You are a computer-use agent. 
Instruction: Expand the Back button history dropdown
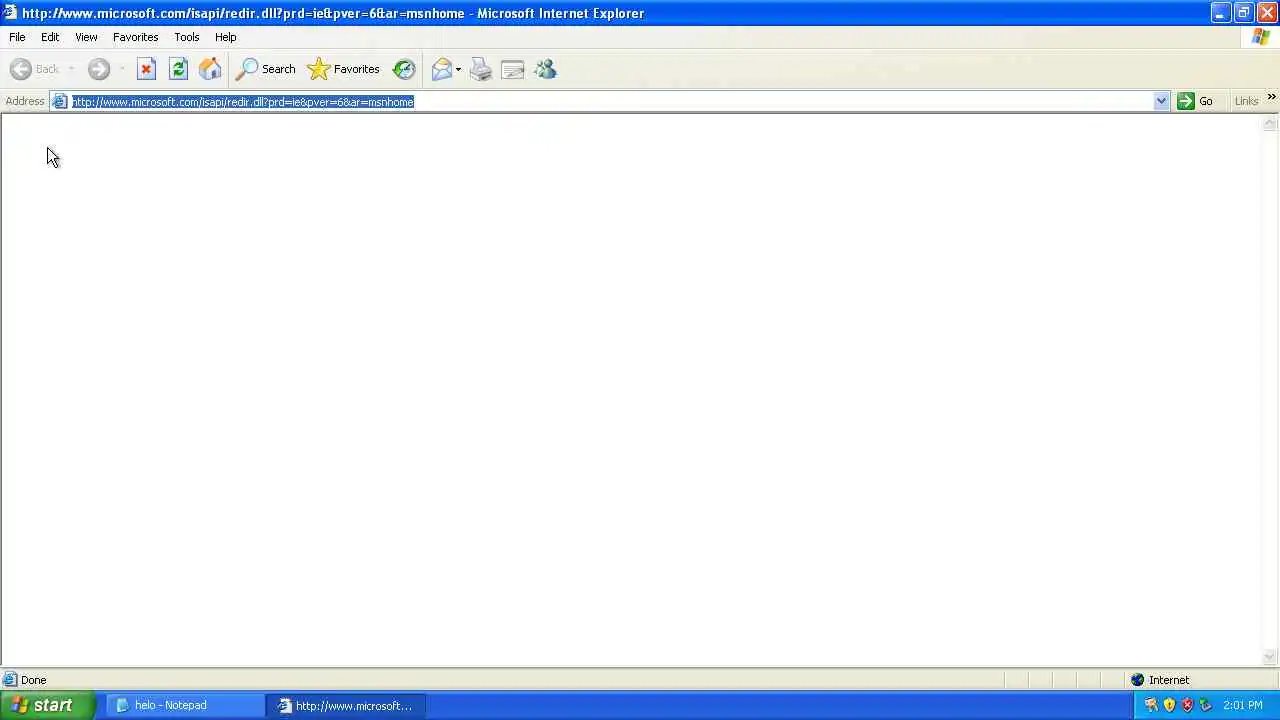(71, 70)
